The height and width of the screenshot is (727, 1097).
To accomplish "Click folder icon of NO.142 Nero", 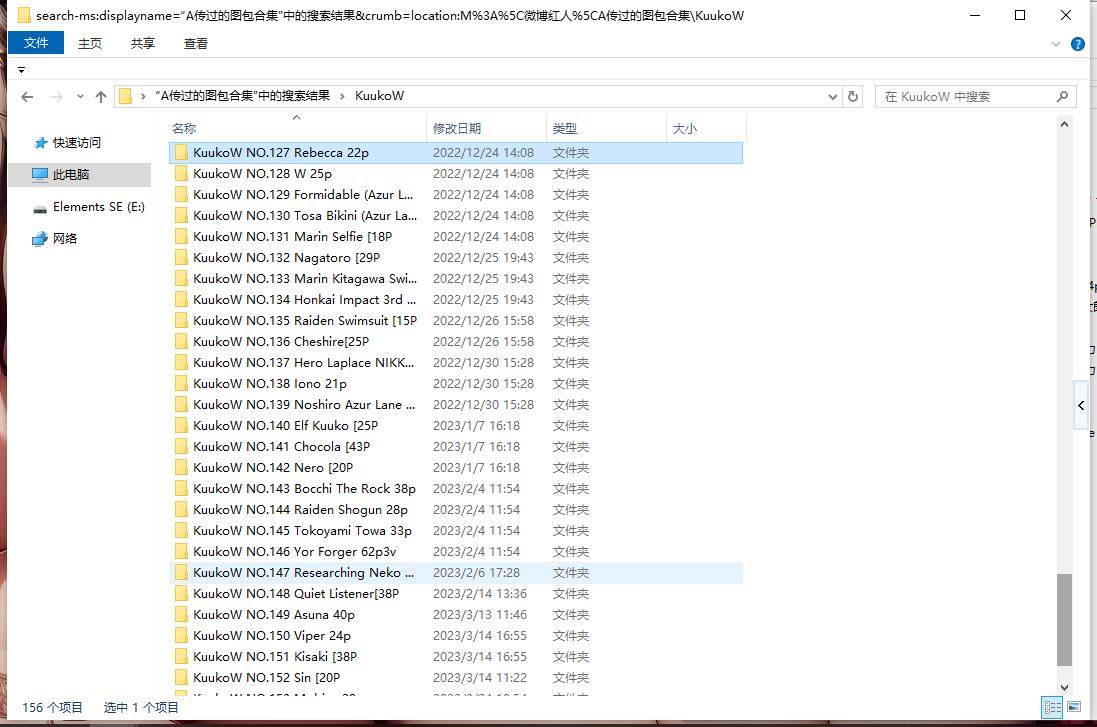I will 181,467.
